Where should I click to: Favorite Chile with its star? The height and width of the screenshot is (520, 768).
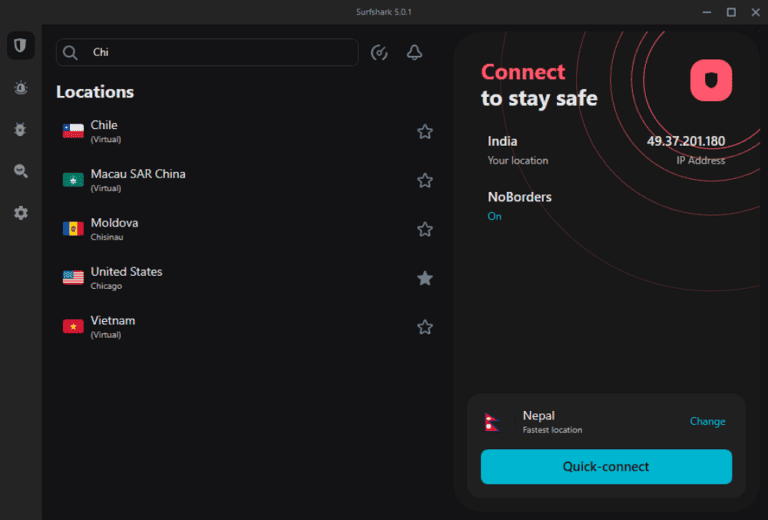pos(425,132)
